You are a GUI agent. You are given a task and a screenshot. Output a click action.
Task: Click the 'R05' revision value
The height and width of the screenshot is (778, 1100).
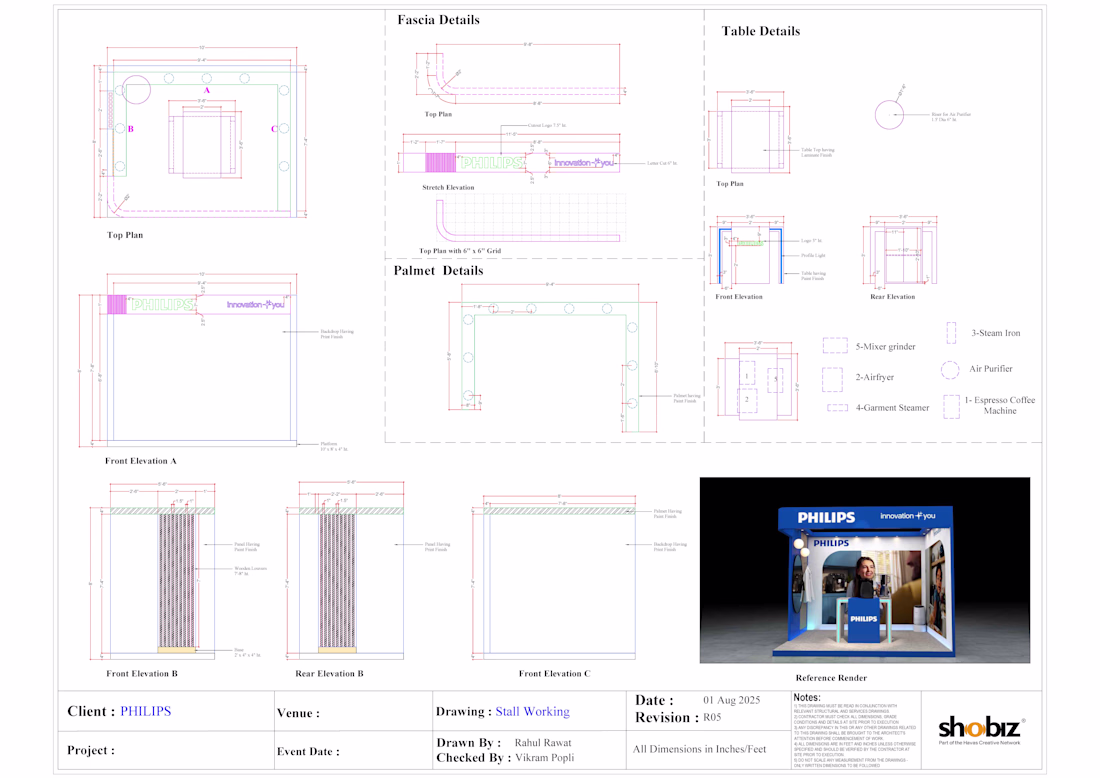pos(712,718)
